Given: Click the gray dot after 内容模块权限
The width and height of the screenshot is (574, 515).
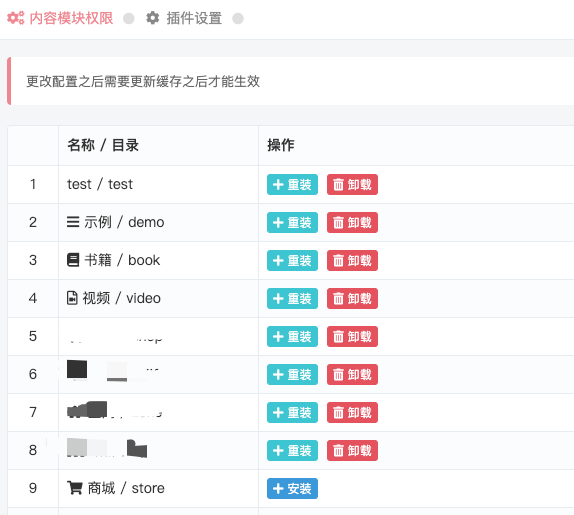Looking at the screenshot, I should (128, 19).
